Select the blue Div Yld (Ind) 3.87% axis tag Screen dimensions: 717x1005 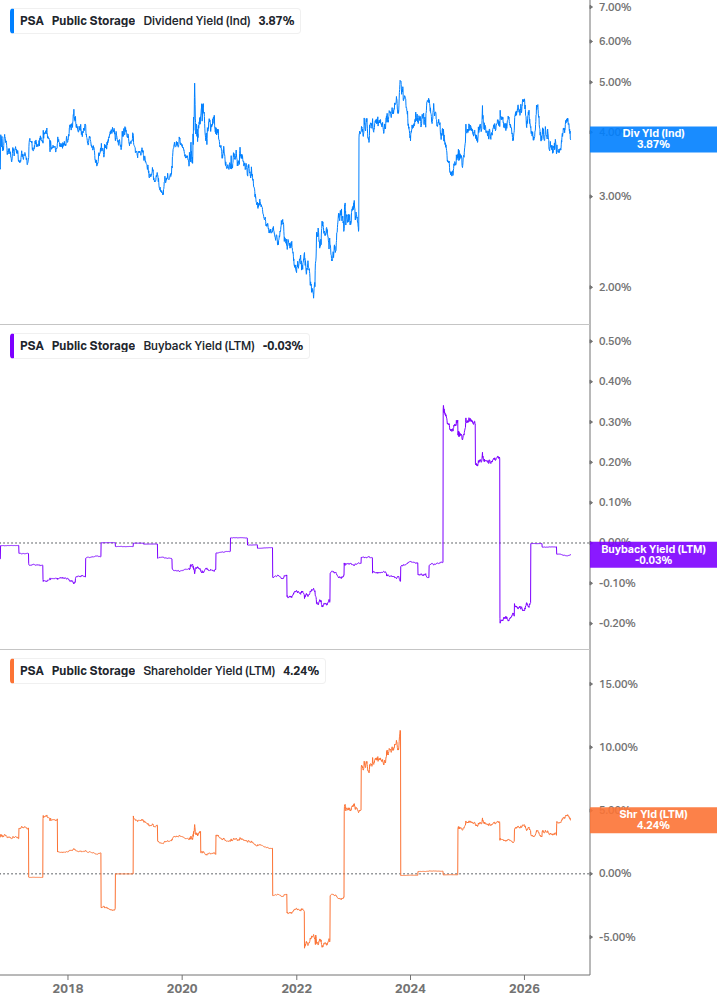pyautogui.click(x=653, y=139)
